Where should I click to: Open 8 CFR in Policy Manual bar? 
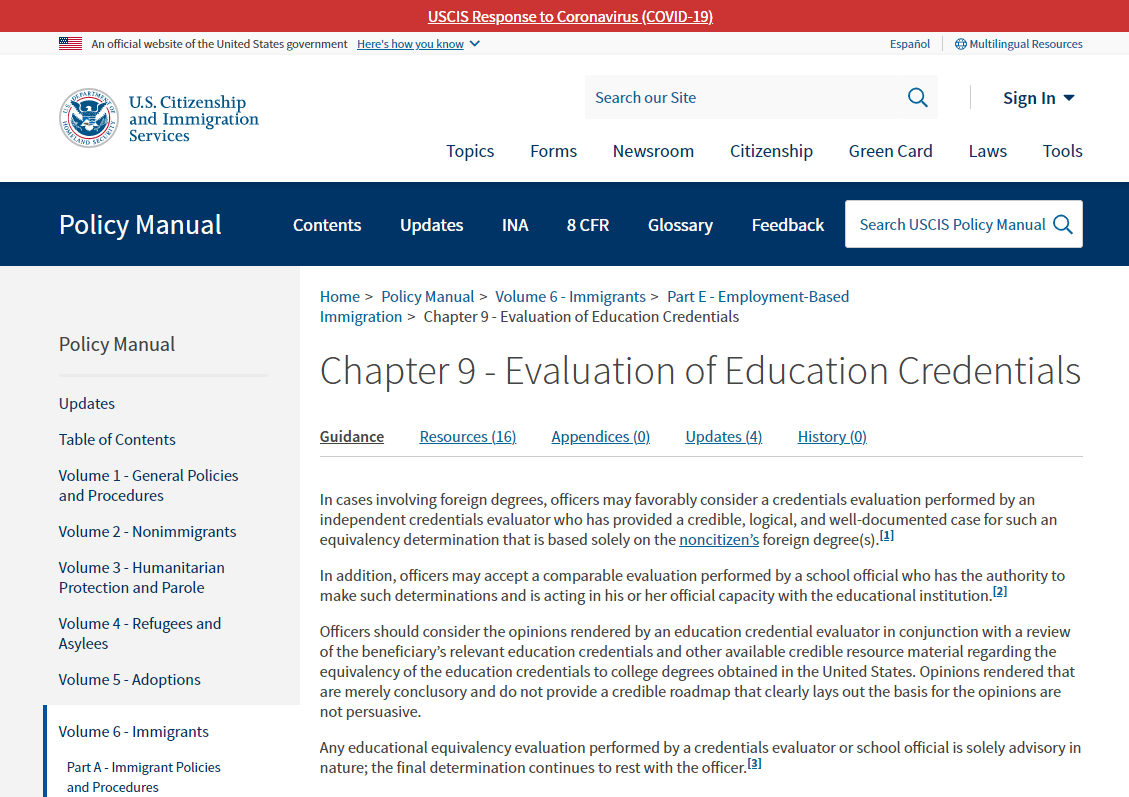click(588, 225)
